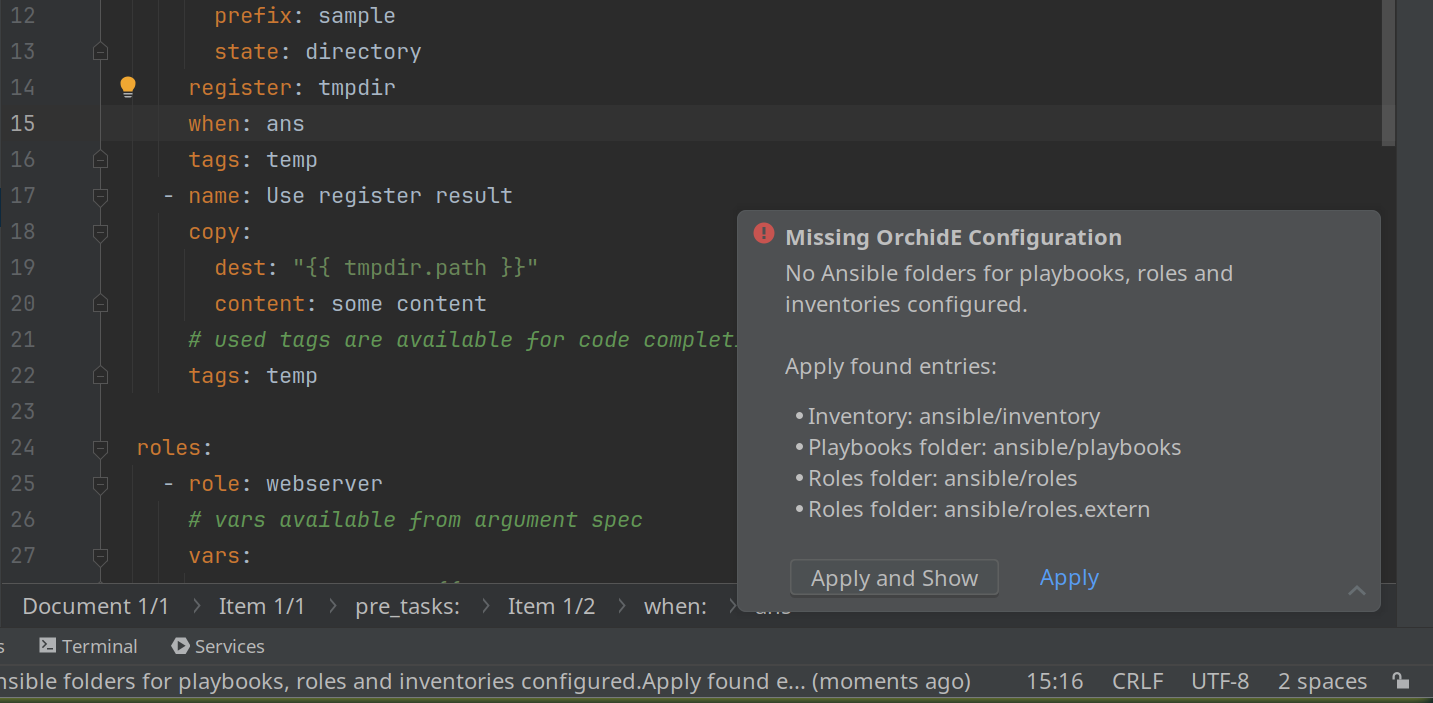Click '# vars available from argument spec' comment
The height and width of the screenshot is (703, 1433).
(x=415, y=519)
